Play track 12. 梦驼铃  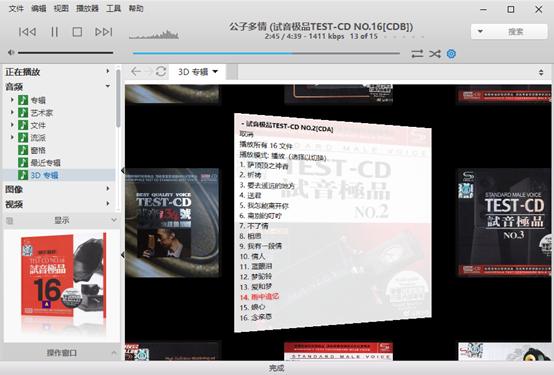tap(256, 276)
